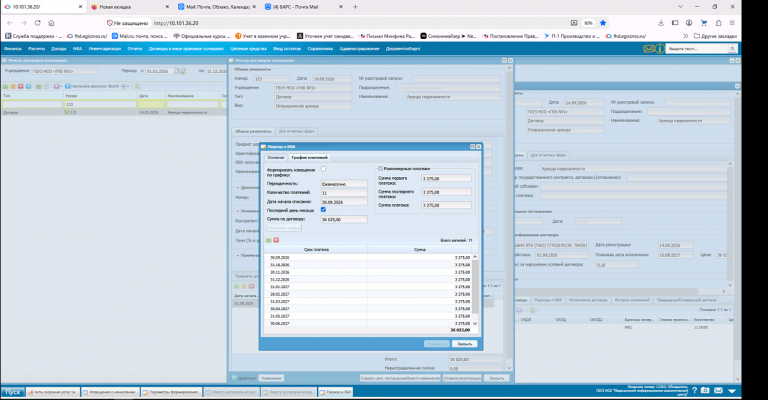This screenshot has width=768, height=400.
Task: Reload the browser page
Action: 38,23
